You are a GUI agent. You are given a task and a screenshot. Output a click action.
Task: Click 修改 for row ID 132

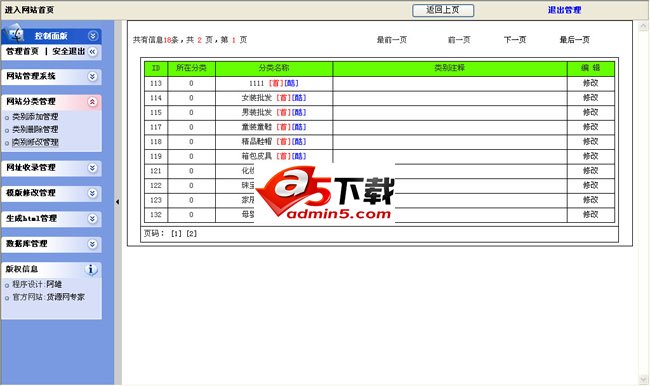[x=591, y=214]
